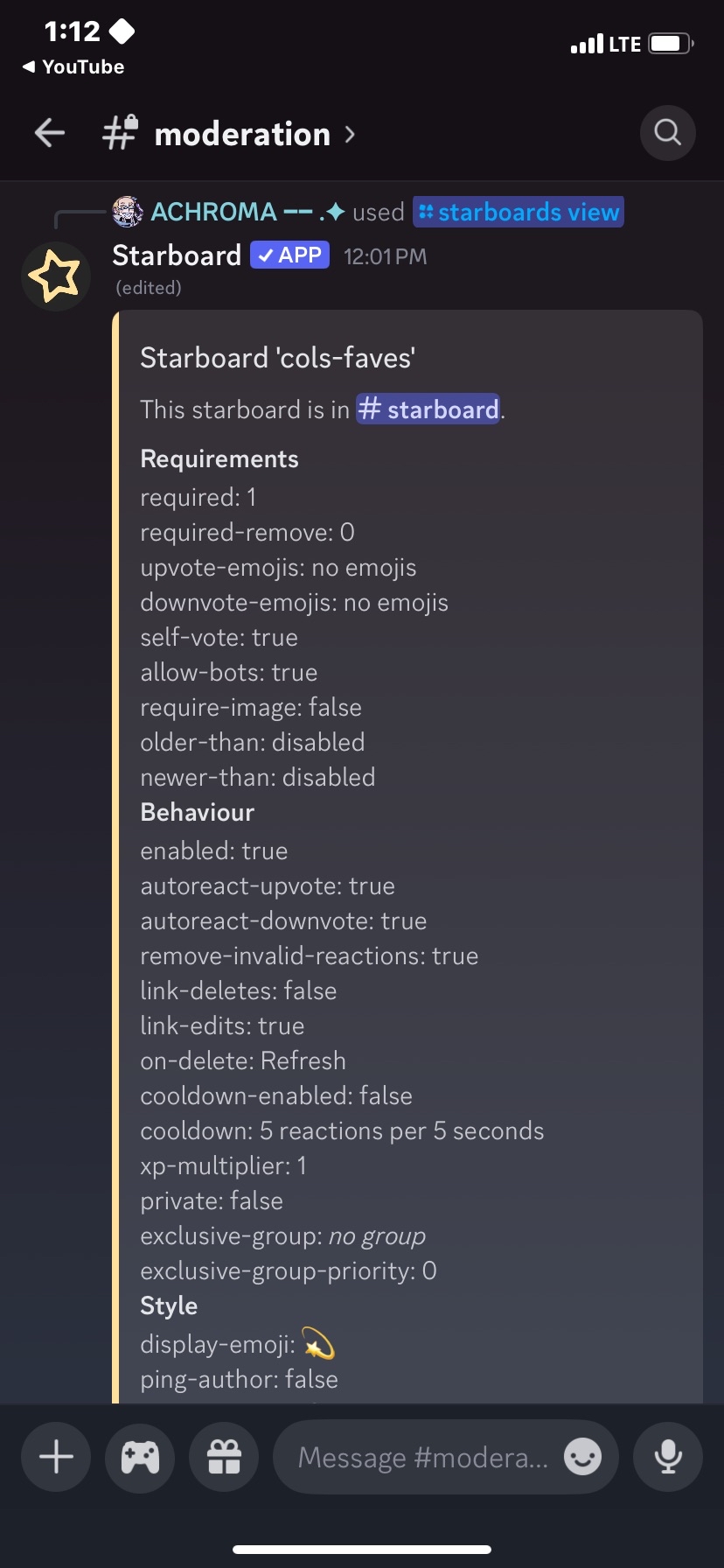Open the emoji picker smiley
The image size is (724, 1568).
(x=582, y=1457)
